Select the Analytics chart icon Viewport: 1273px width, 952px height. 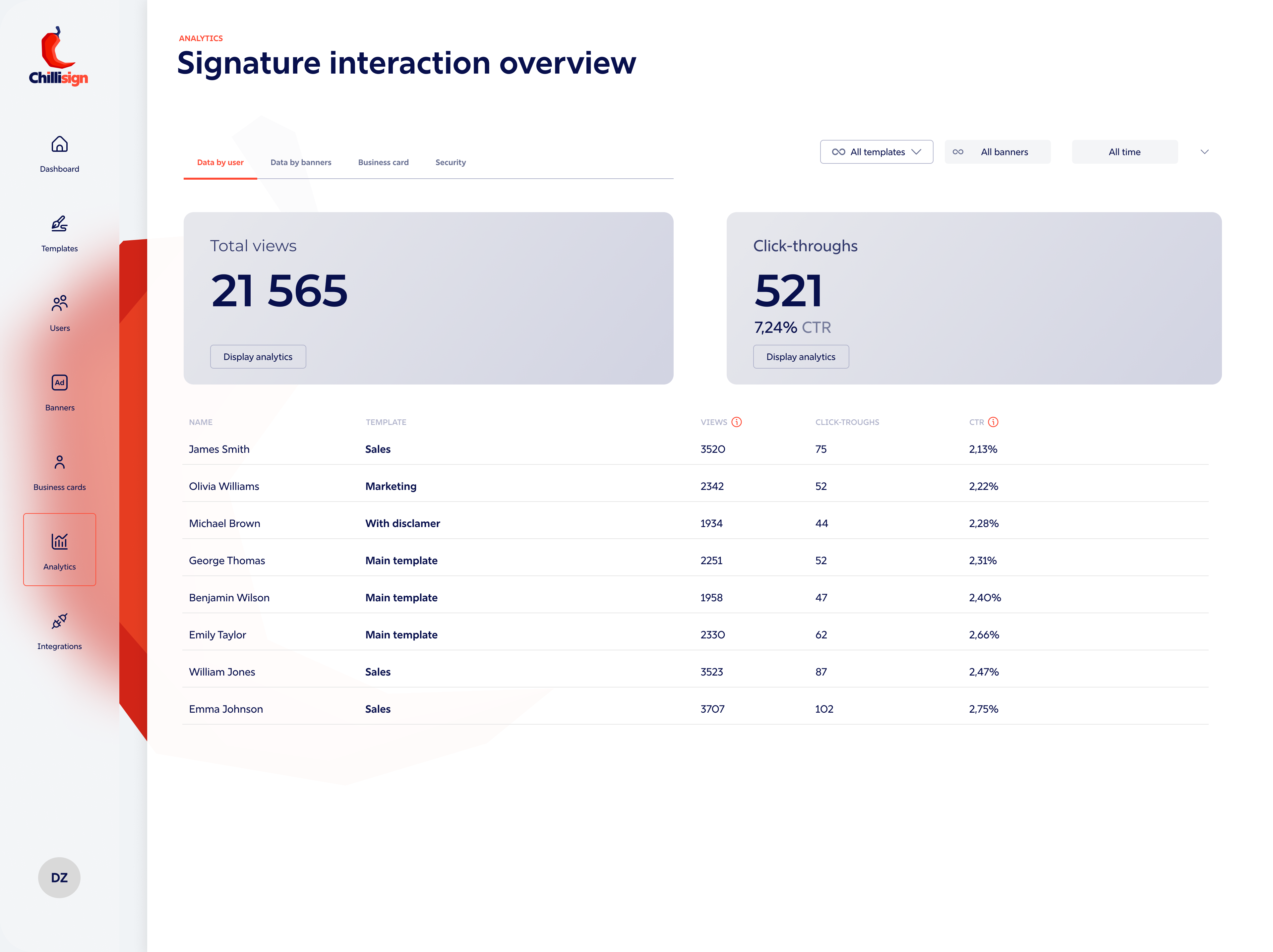tap(59, 542)
